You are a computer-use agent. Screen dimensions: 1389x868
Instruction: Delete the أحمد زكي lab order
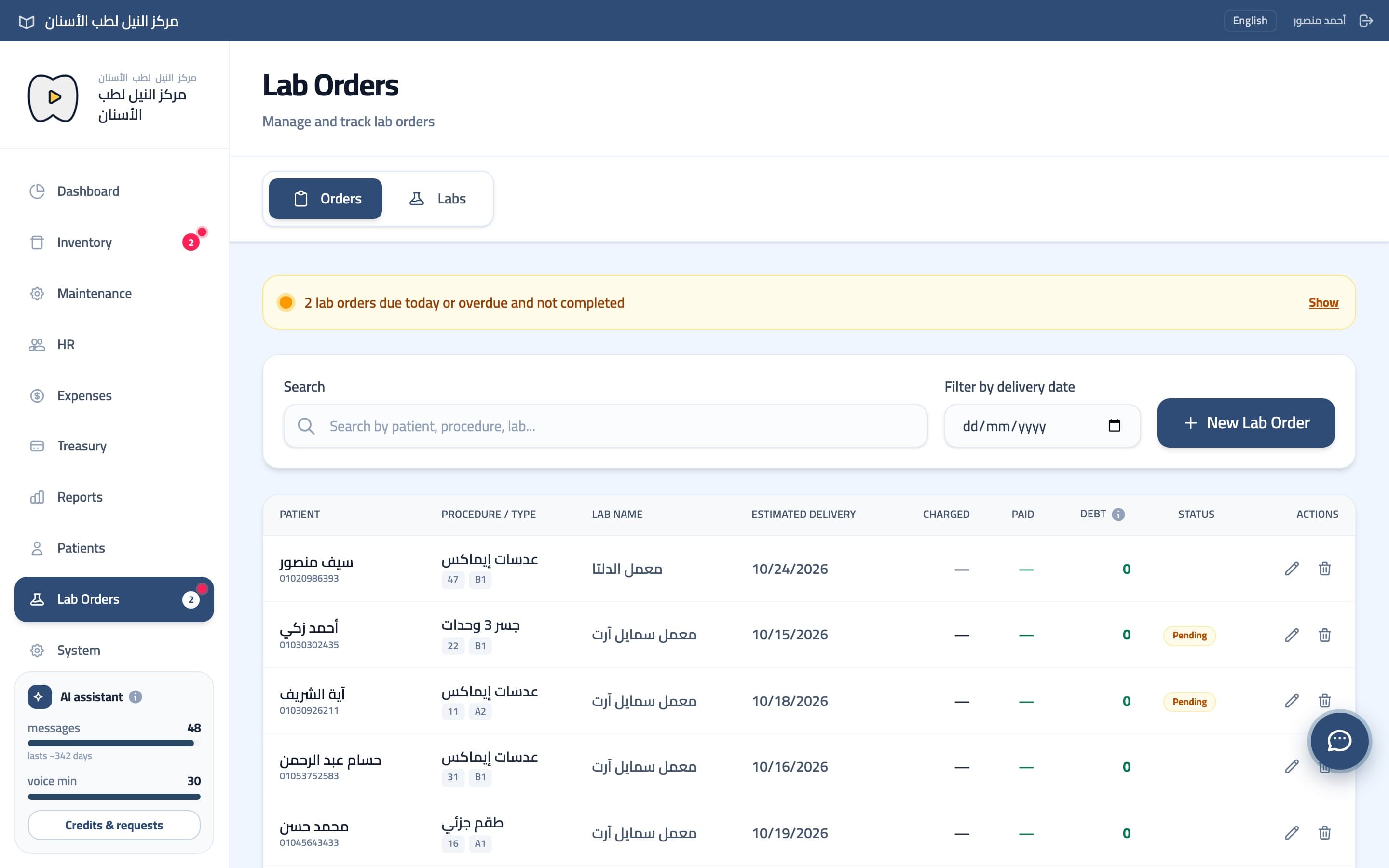point(1325,635)
